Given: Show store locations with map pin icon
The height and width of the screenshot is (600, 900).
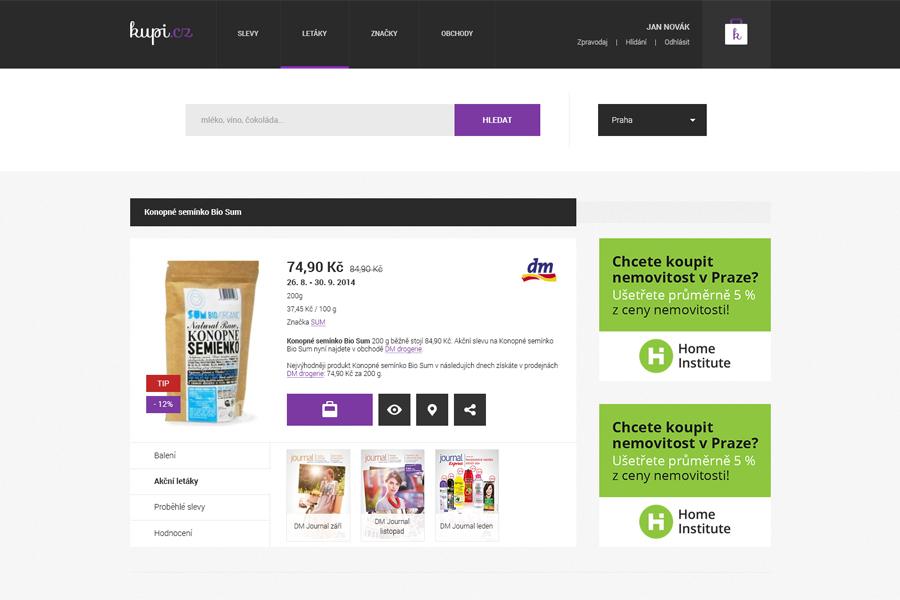Looking at the screenshot, I should (x=432, y=409).
